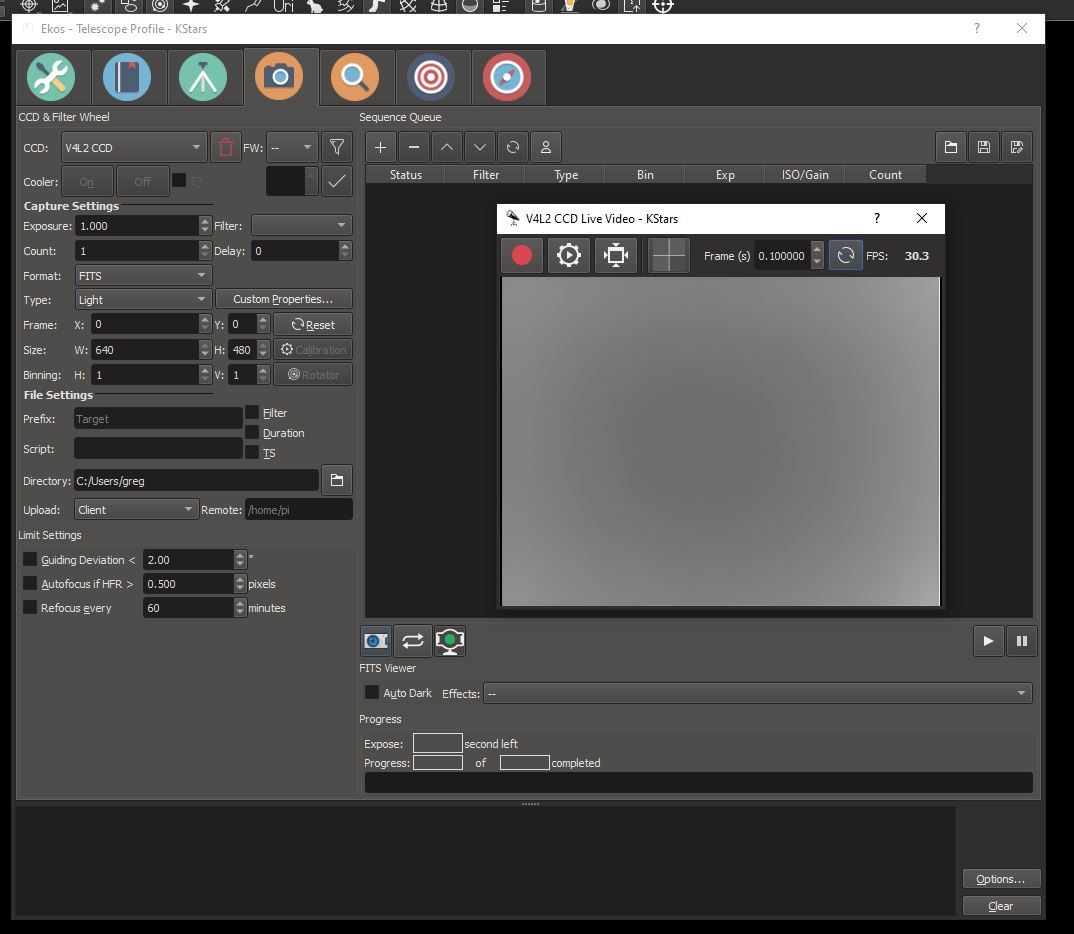Click the Custom Properties button
1074x934 pixels.
(x=284, y=299)
